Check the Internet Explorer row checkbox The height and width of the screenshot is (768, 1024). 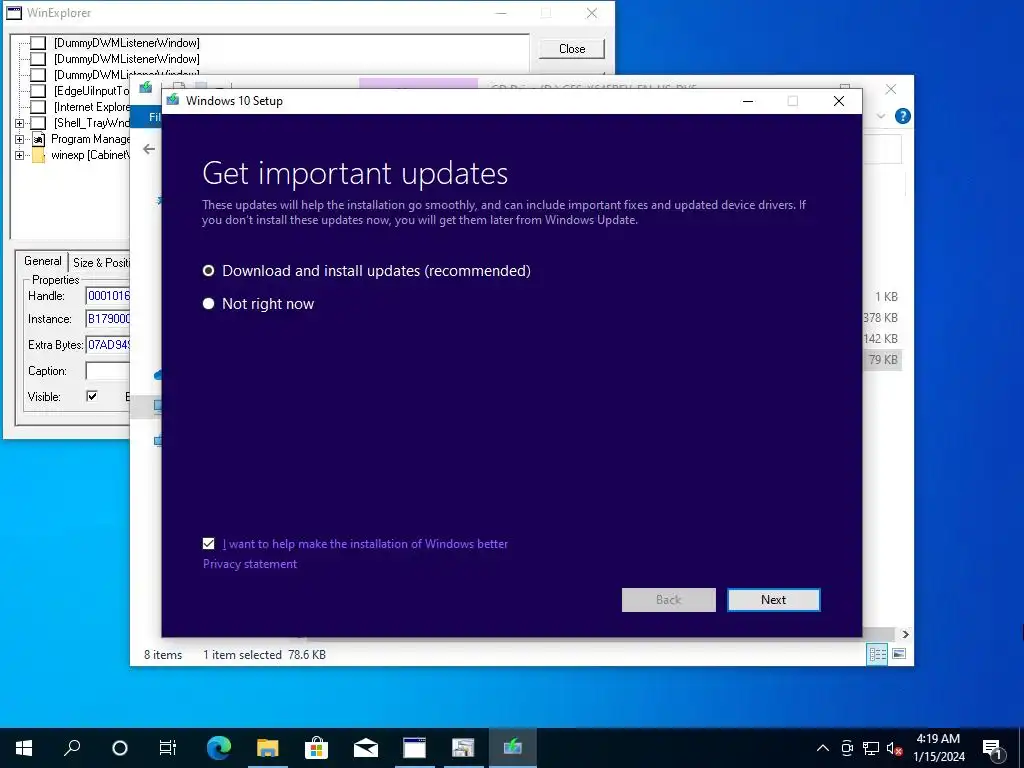coord(39,106)
